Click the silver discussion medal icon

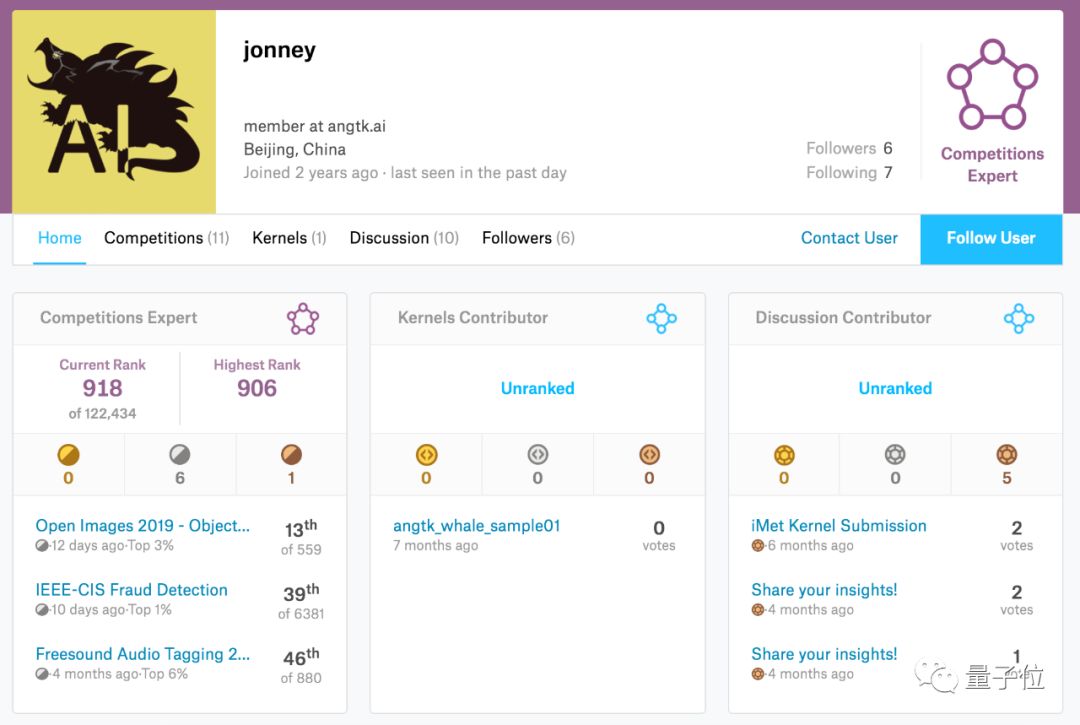tap(895, 456)
